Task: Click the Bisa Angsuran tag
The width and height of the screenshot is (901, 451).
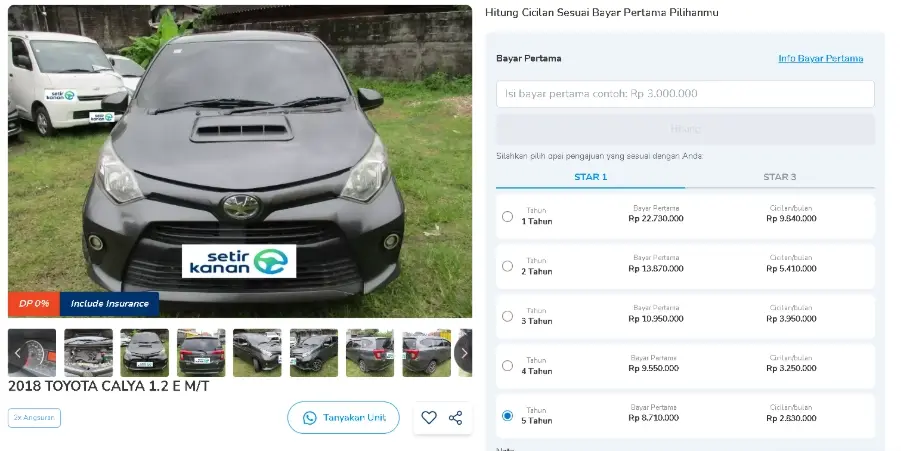Action: [34, 418]
